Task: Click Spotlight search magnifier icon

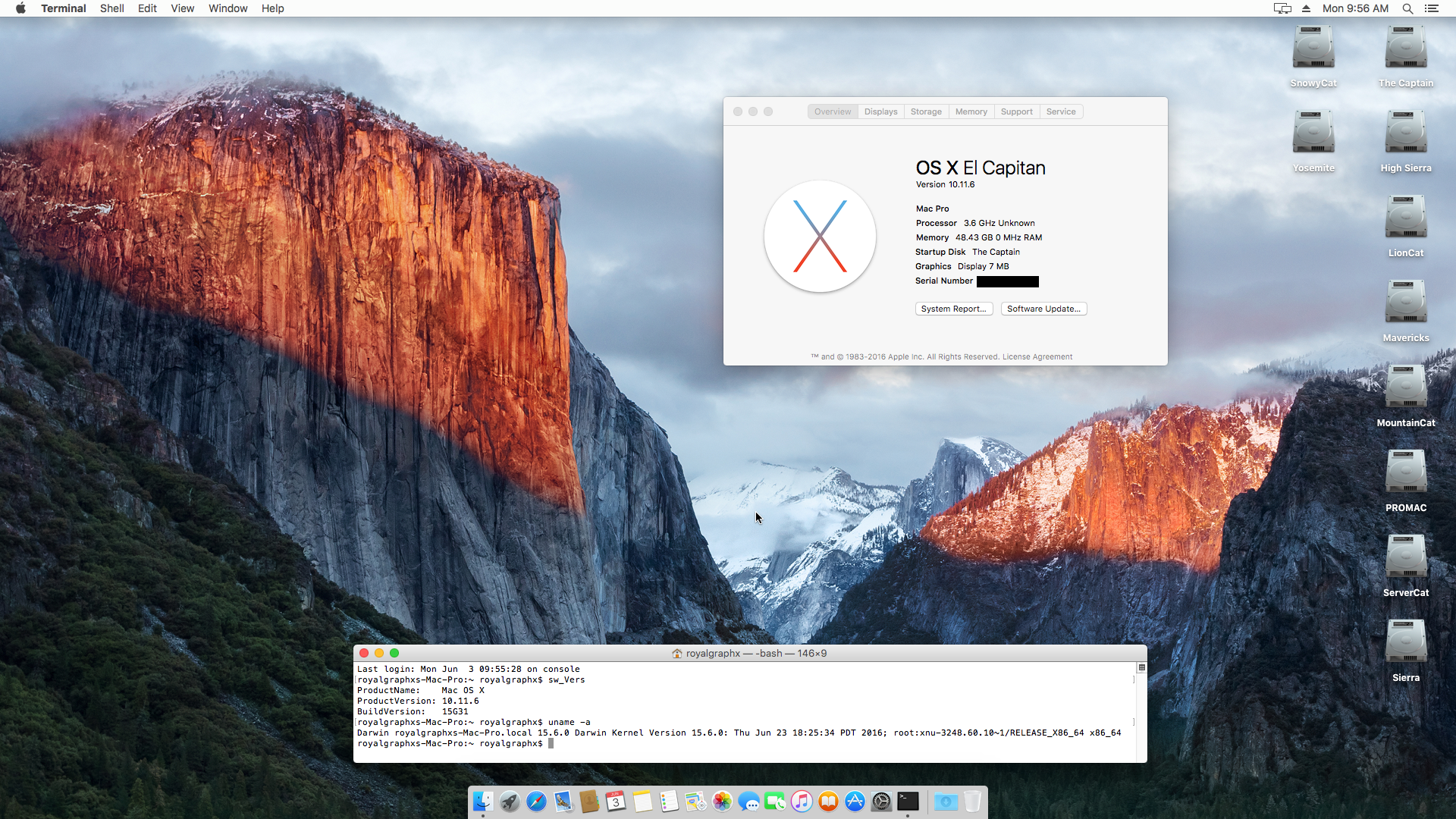Action: pyautogui.click(x=1407, y=8)
